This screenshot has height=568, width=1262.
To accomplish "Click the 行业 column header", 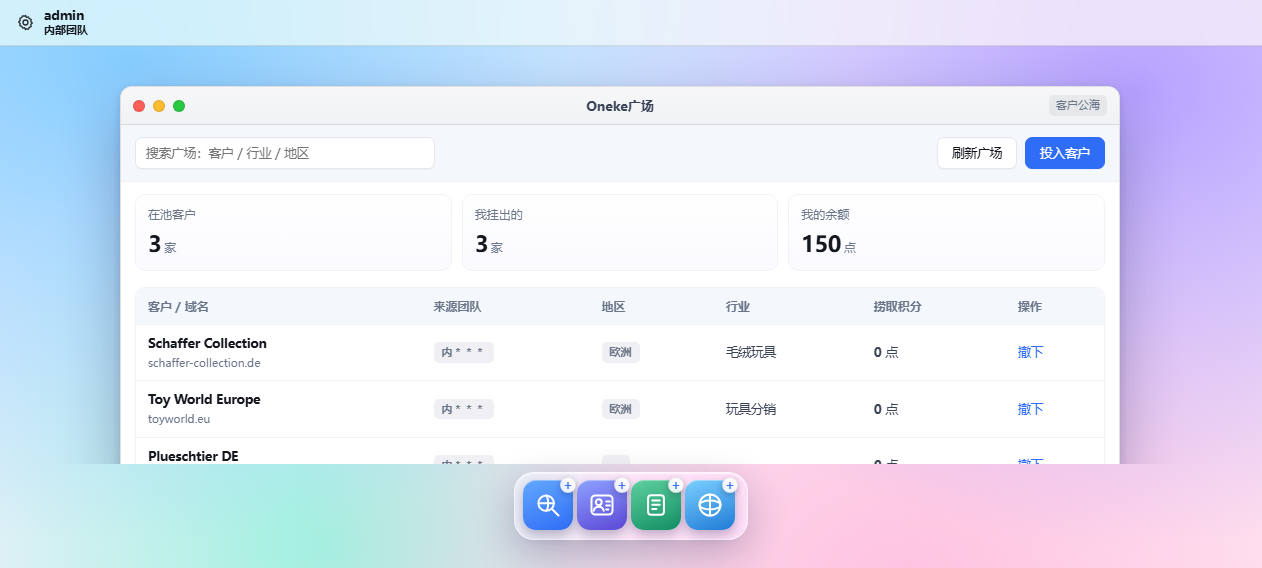I will pyautogui.click(x=738, y=307).
